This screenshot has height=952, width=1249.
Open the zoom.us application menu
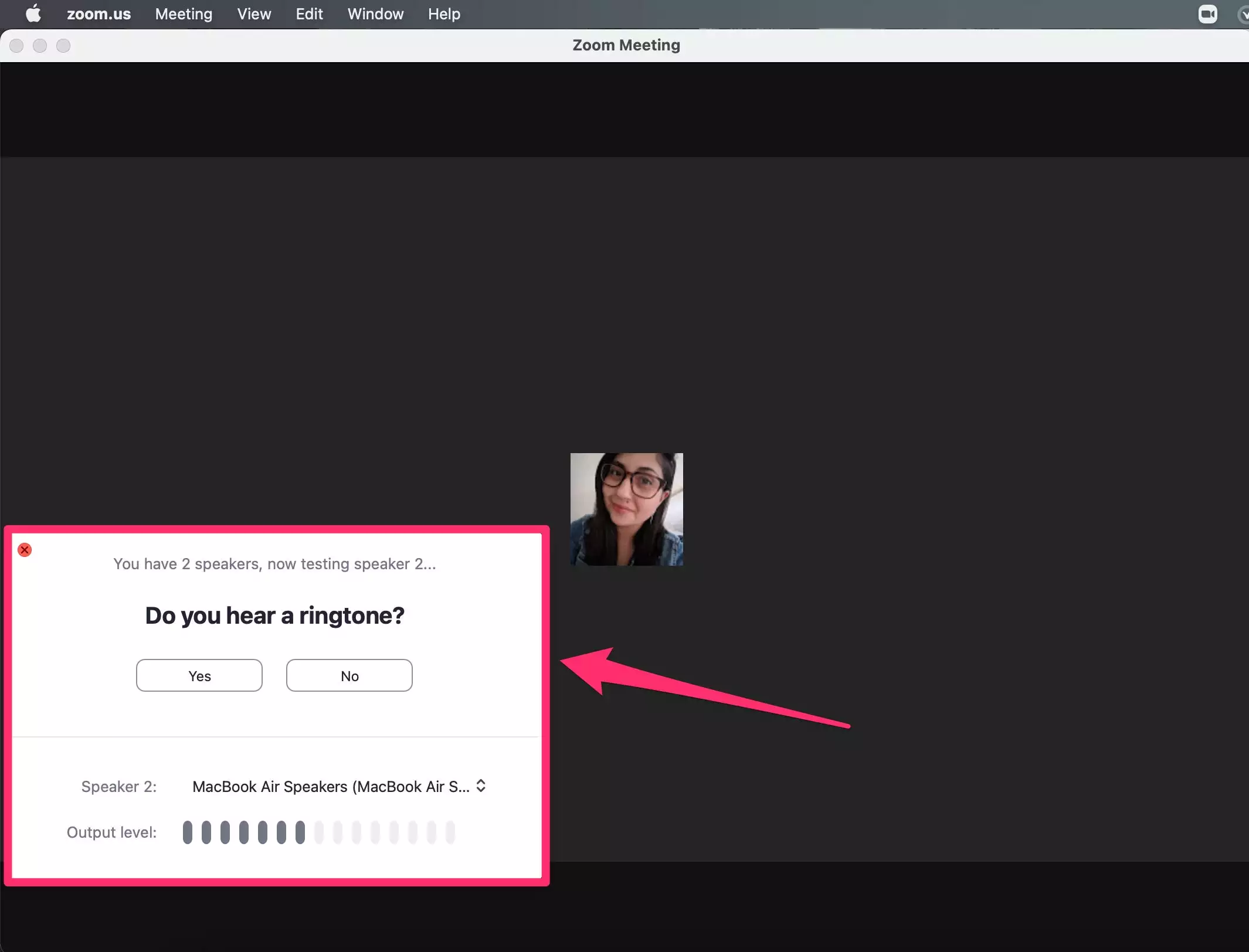[x=99, y=14]
